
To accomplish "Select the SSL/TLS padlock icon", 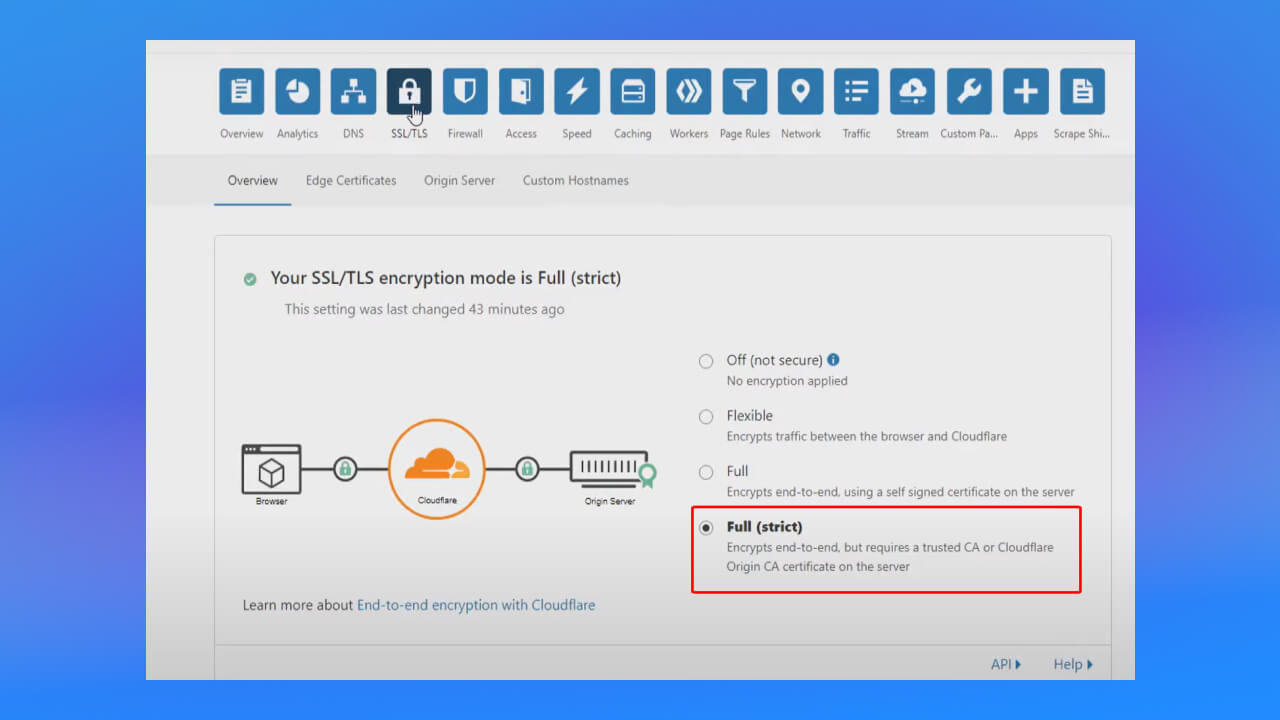I will pos(409,92).
